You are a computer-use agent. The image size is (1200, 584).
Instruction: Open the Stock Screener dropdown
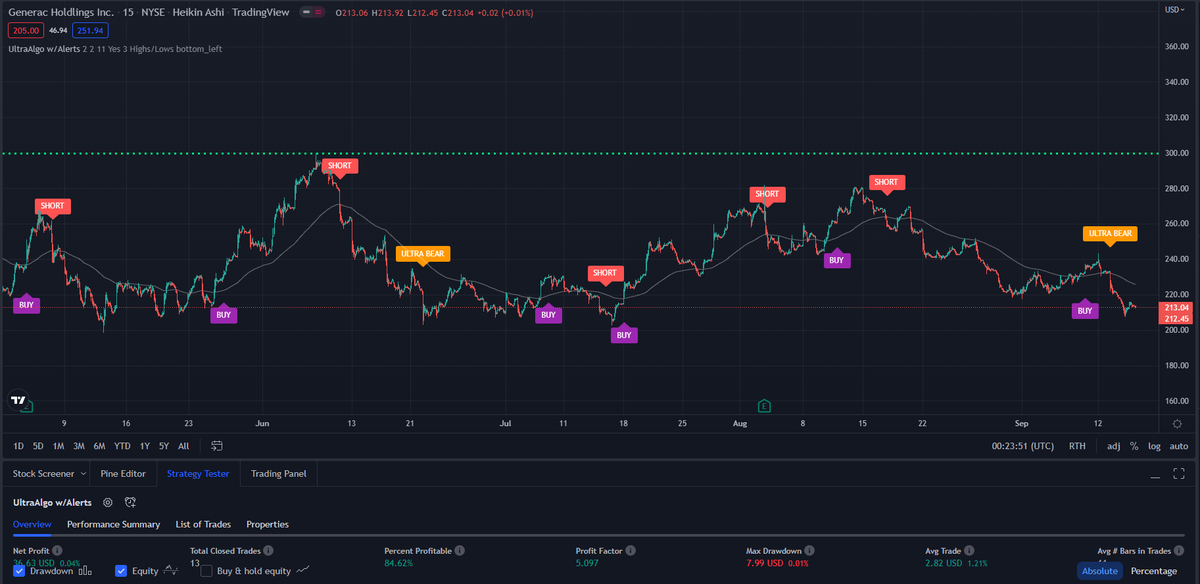point(47,473)
